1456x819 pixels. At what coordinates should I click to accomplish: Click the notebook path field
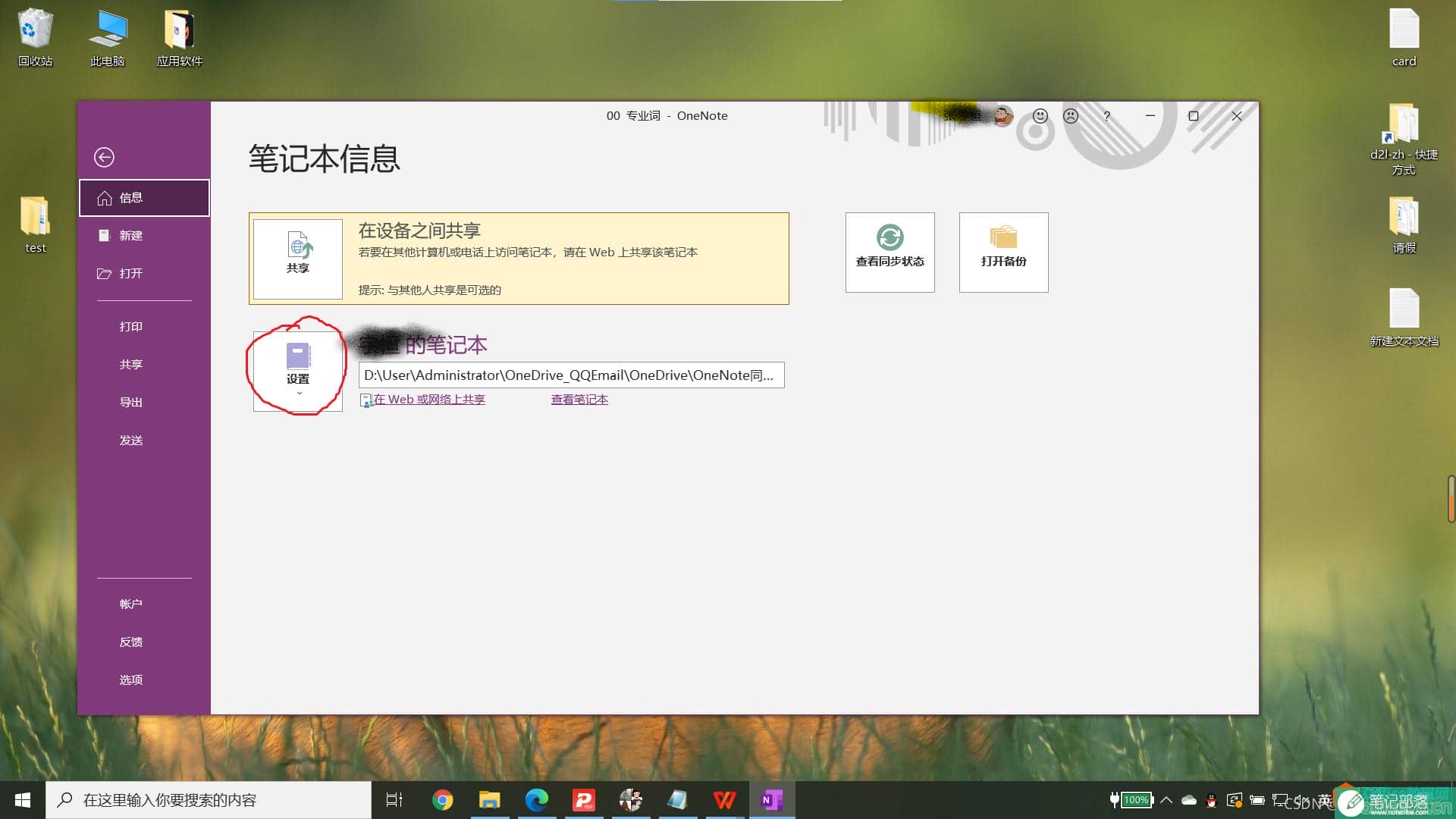[x=572, y=375]
